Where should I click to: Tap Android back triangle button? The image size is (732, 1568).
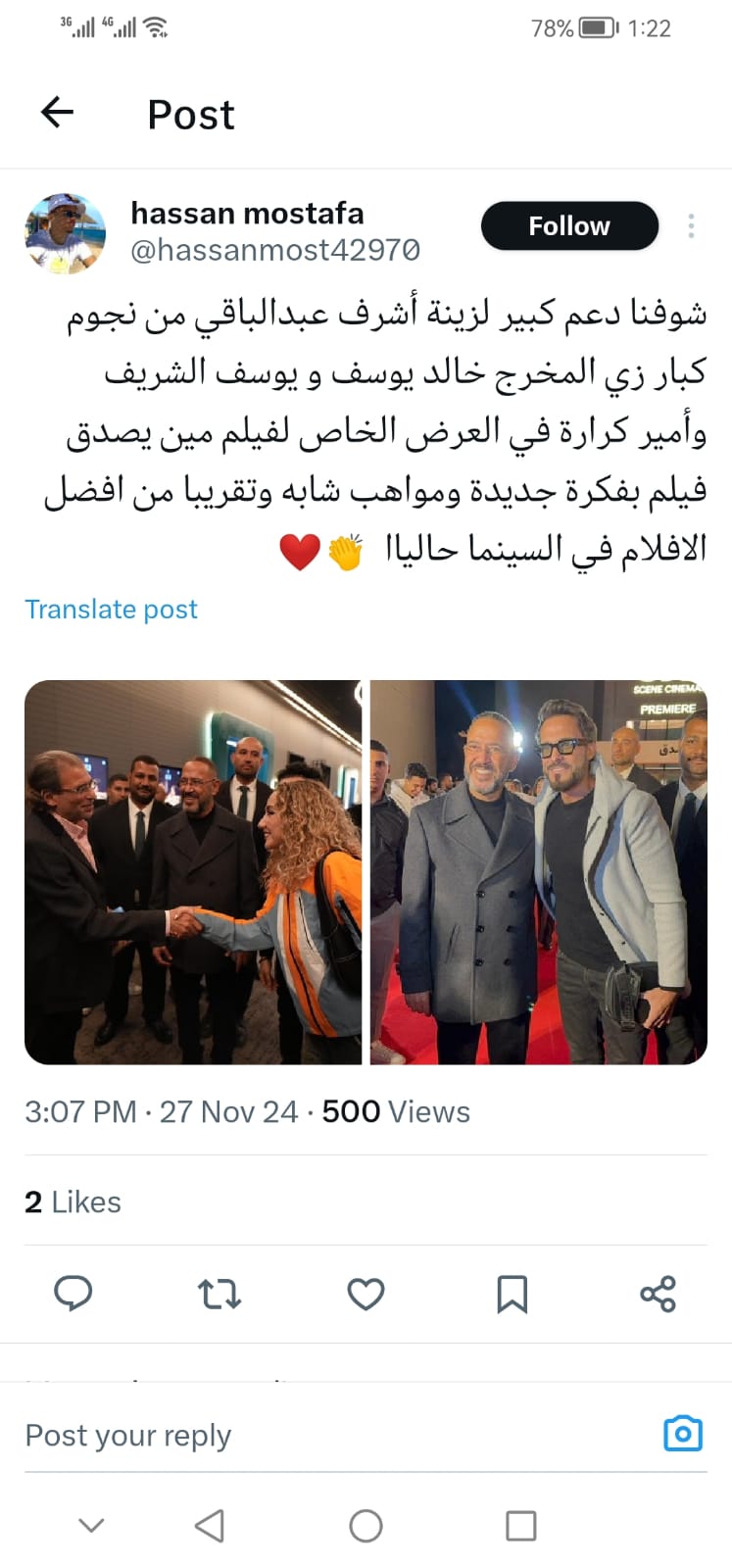pyautogui.click(x=210, y=1525)
